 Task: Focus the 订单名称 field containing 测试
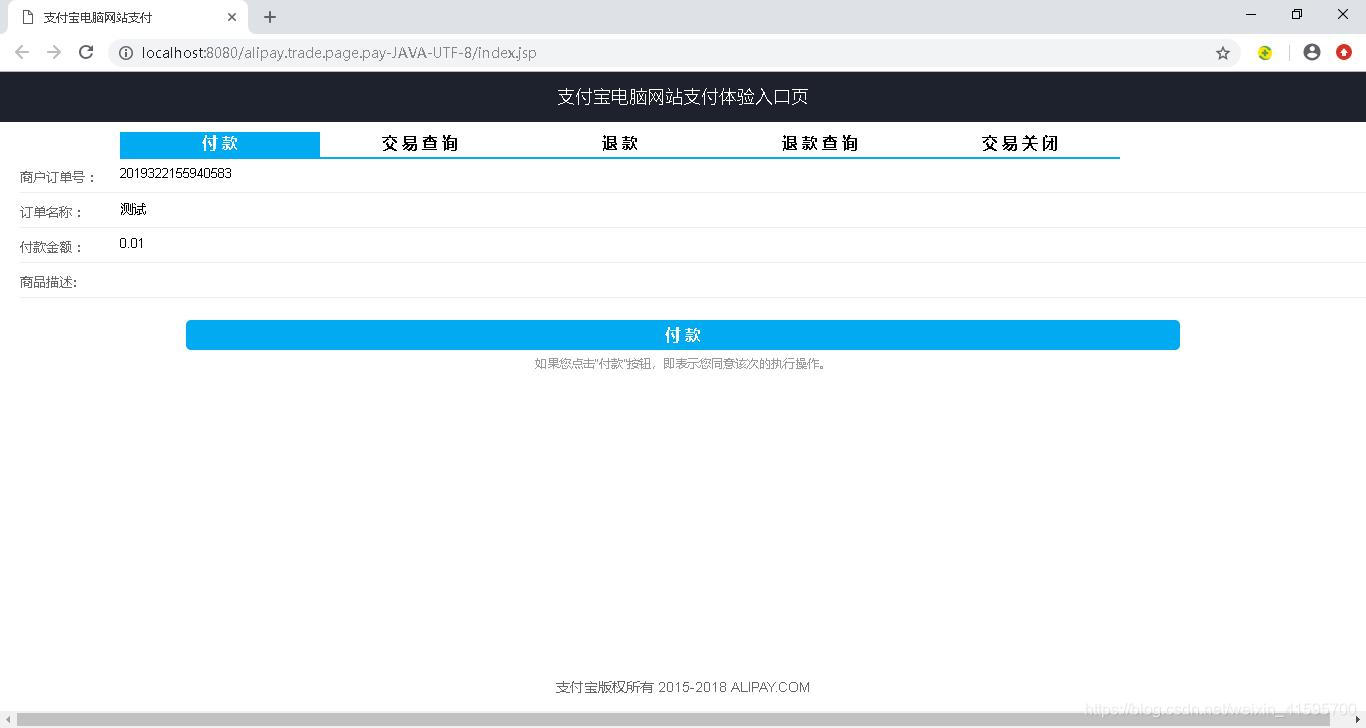pyautogui.click(x=742, y=209)
